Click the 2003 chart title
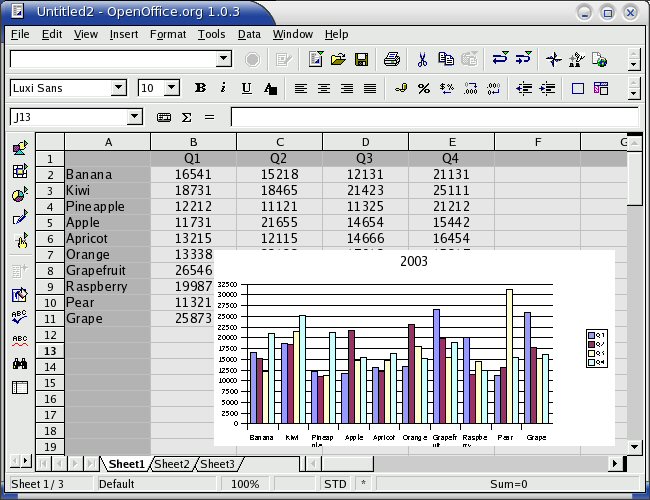This screenshot has height=500, width=650. pyautogui.click(x=414, y=261)
